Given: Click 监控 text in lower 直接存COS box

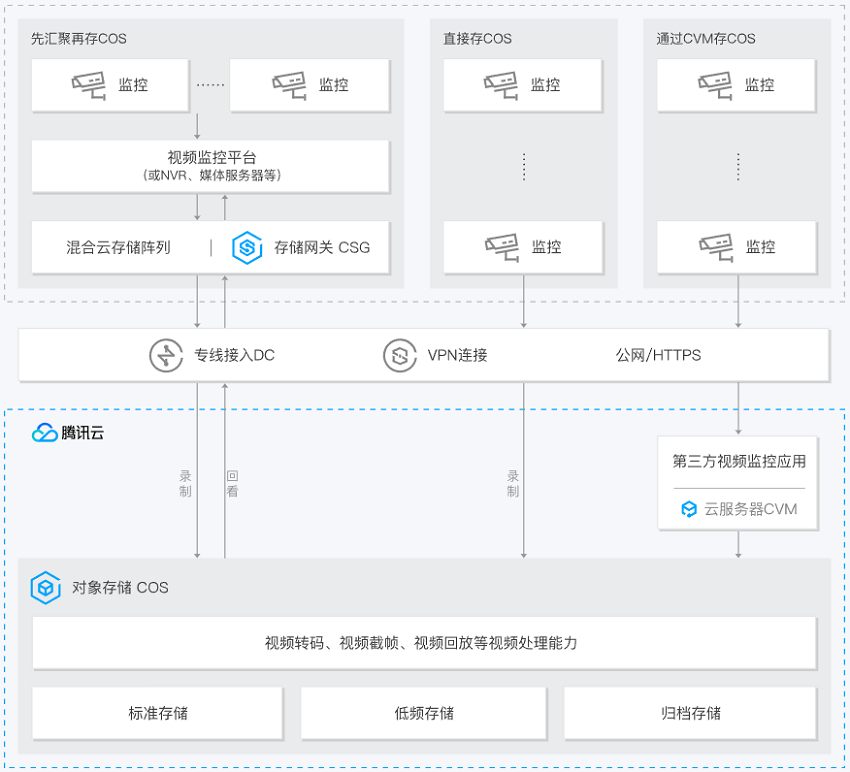Looking at the screenshot, I should click(546, 248).
